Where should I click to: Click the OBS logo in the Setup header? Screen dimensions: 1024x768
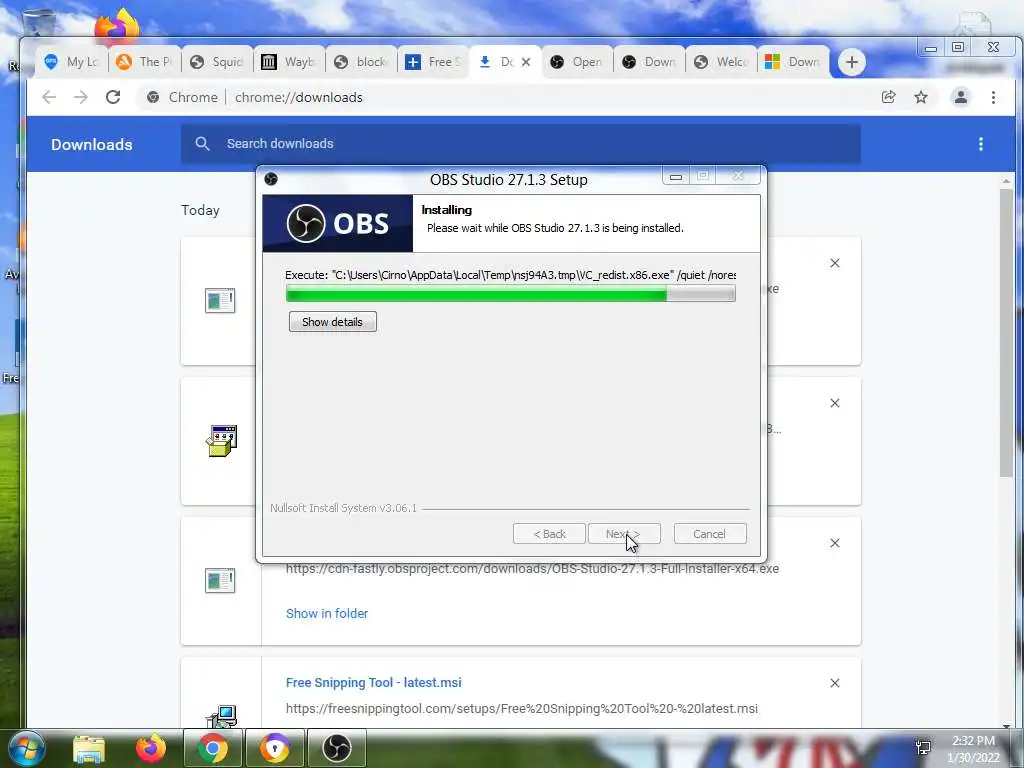[338, 223]
